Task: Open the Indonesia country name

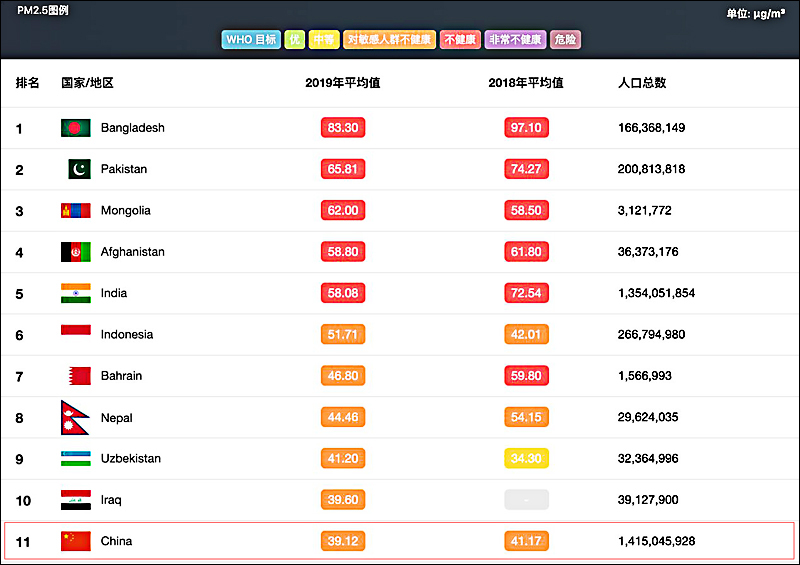Action: click(x=127, y=334)
